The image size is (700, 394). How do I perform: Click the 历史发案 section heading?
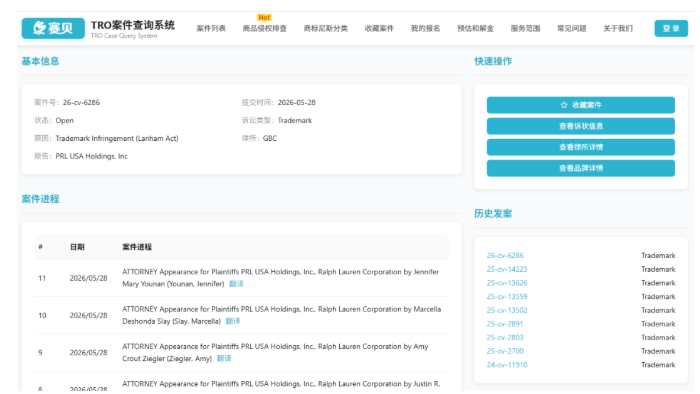click(493, 214)
